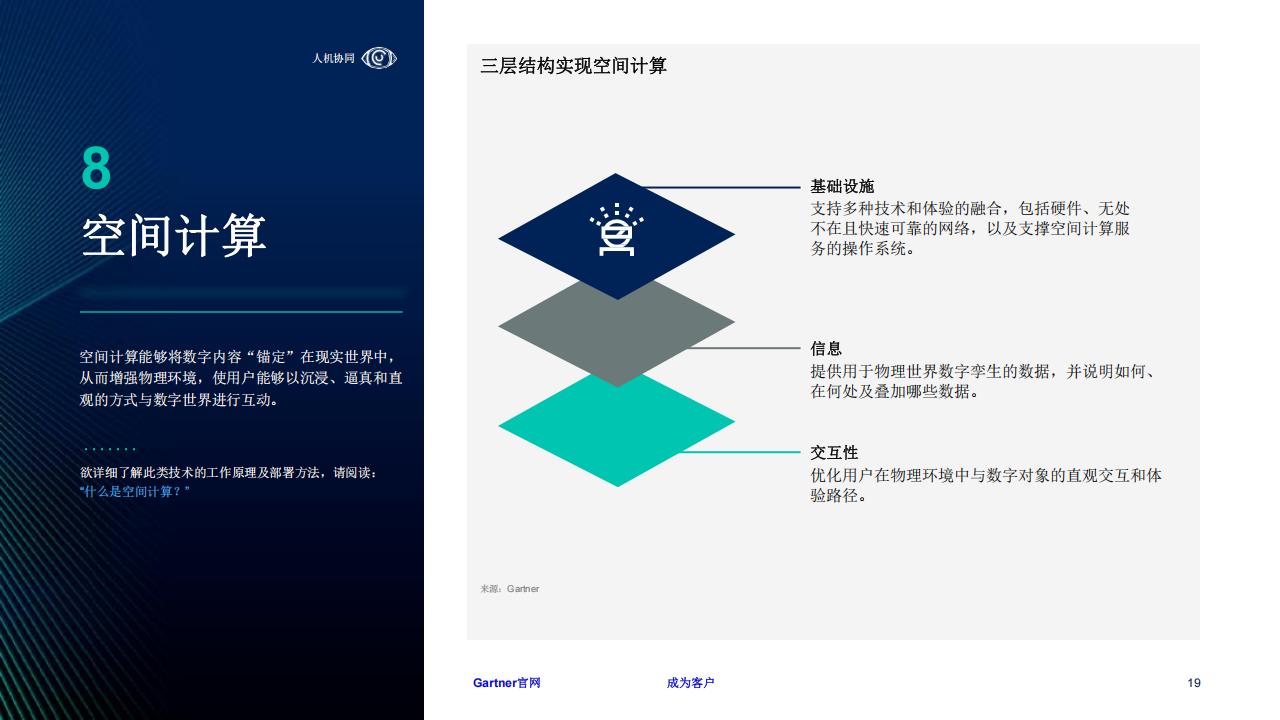Click the section number 8
The width and height of the screenshot is (1280, 720).
96,168
